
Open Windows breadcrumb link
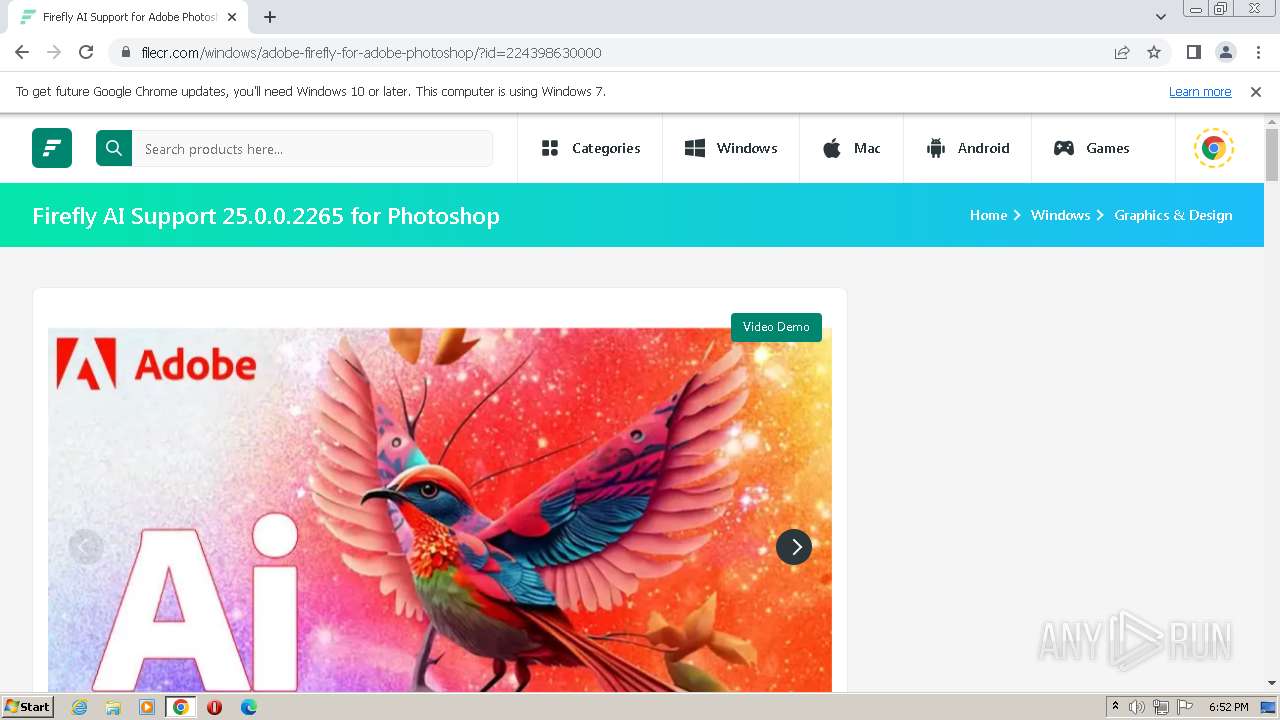tap(1060, 215)
